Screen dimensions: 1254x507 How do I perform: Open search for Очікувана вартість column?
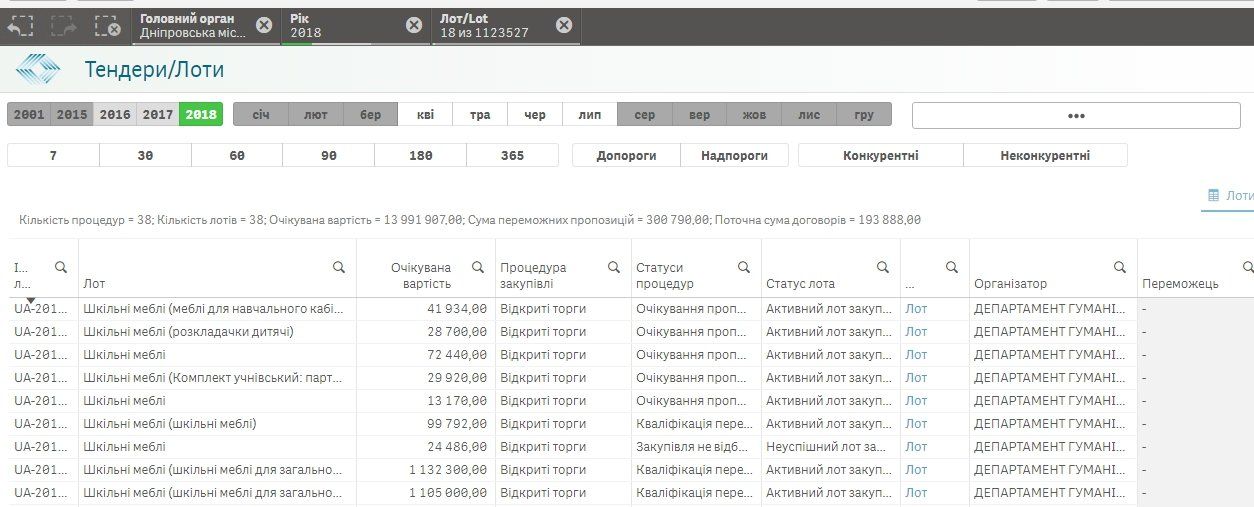click(x=478, y=267)
